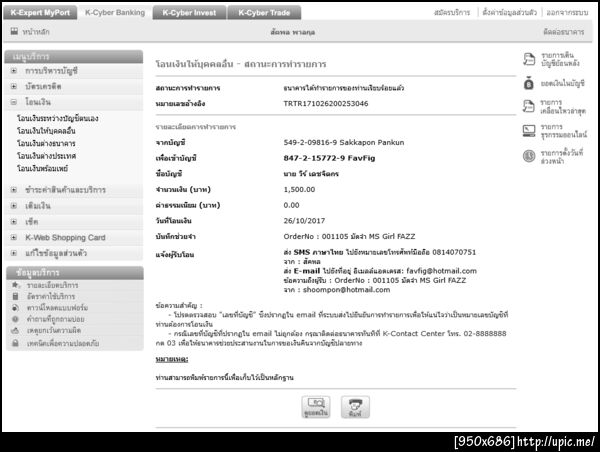Expand the ชำระค่าสินค้าและบริการ section
The image size is (600, 452).
tap(14, 190)
